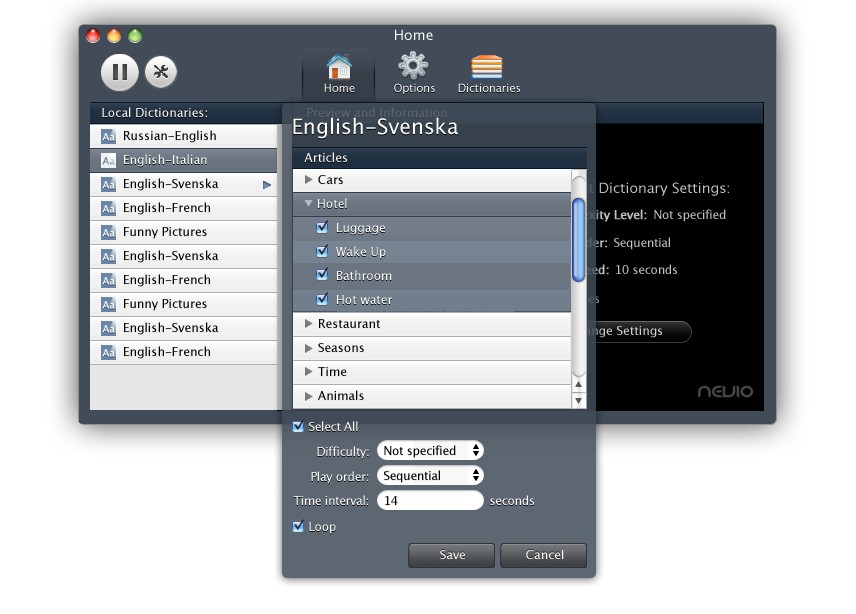
Task: Open the Options gear tab
Action: (x=414, y=73)
